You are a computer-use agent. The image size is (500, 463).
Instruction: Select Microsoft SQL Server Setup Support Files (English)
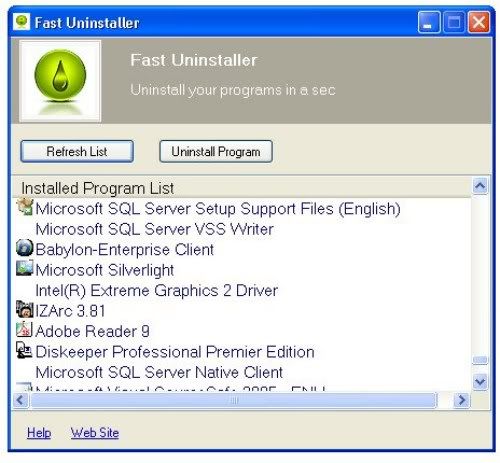(x=218, y=209)
